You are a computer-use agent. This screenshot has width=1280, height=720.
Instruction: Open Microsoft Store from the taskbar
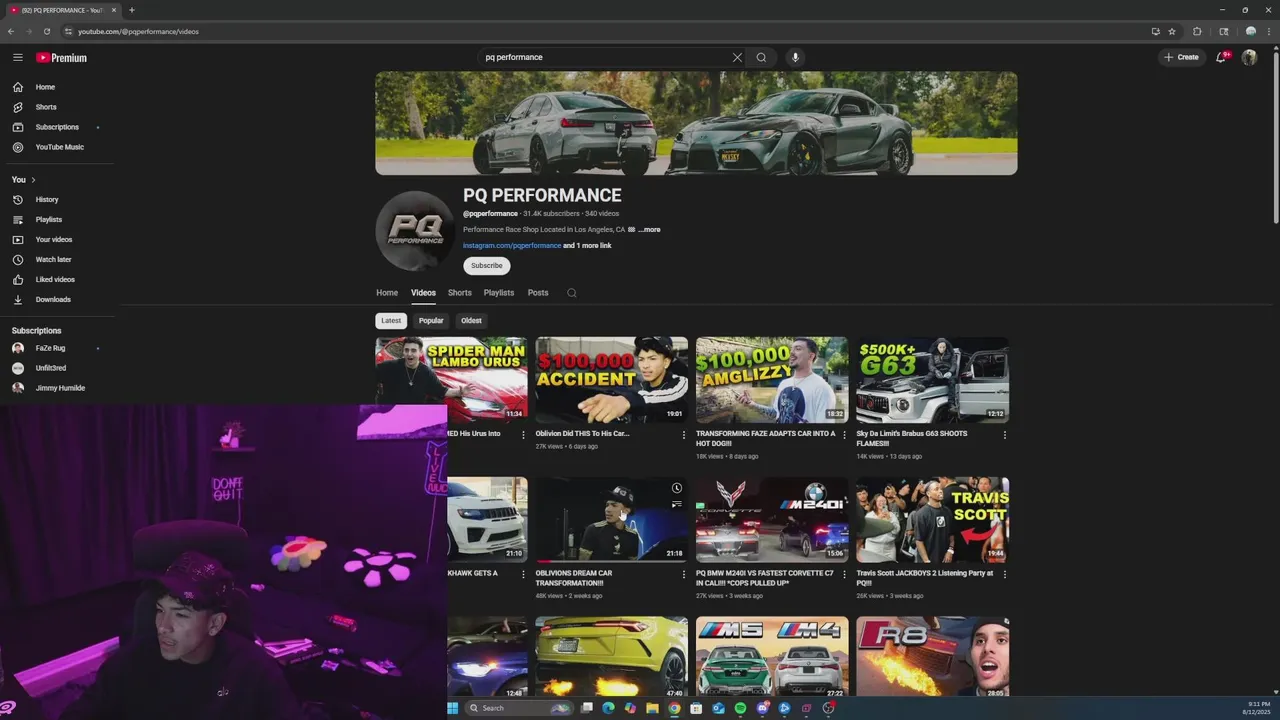tap(696, 708)
